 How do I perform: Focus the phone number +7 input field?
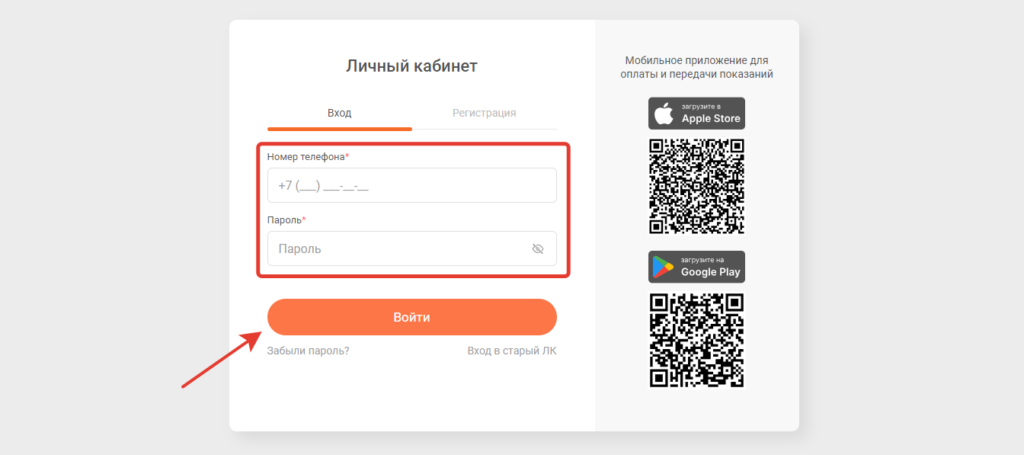coord(412,185)
